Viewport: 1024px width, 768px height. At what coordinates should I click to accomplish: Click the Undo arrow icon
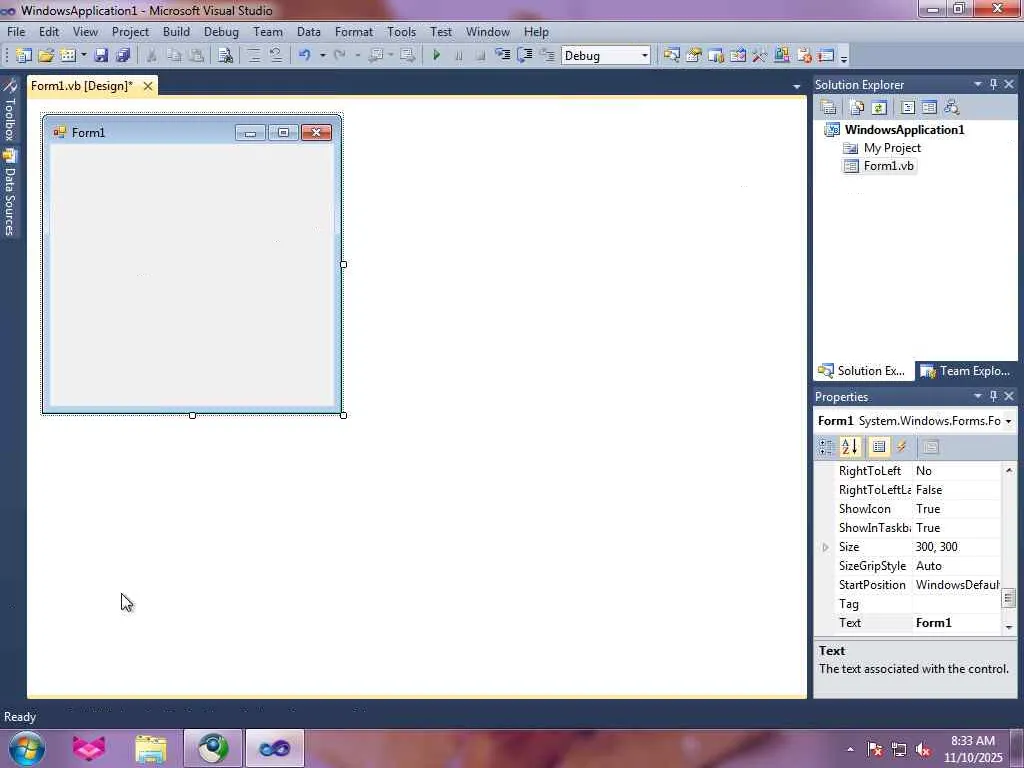click(304, 56)
